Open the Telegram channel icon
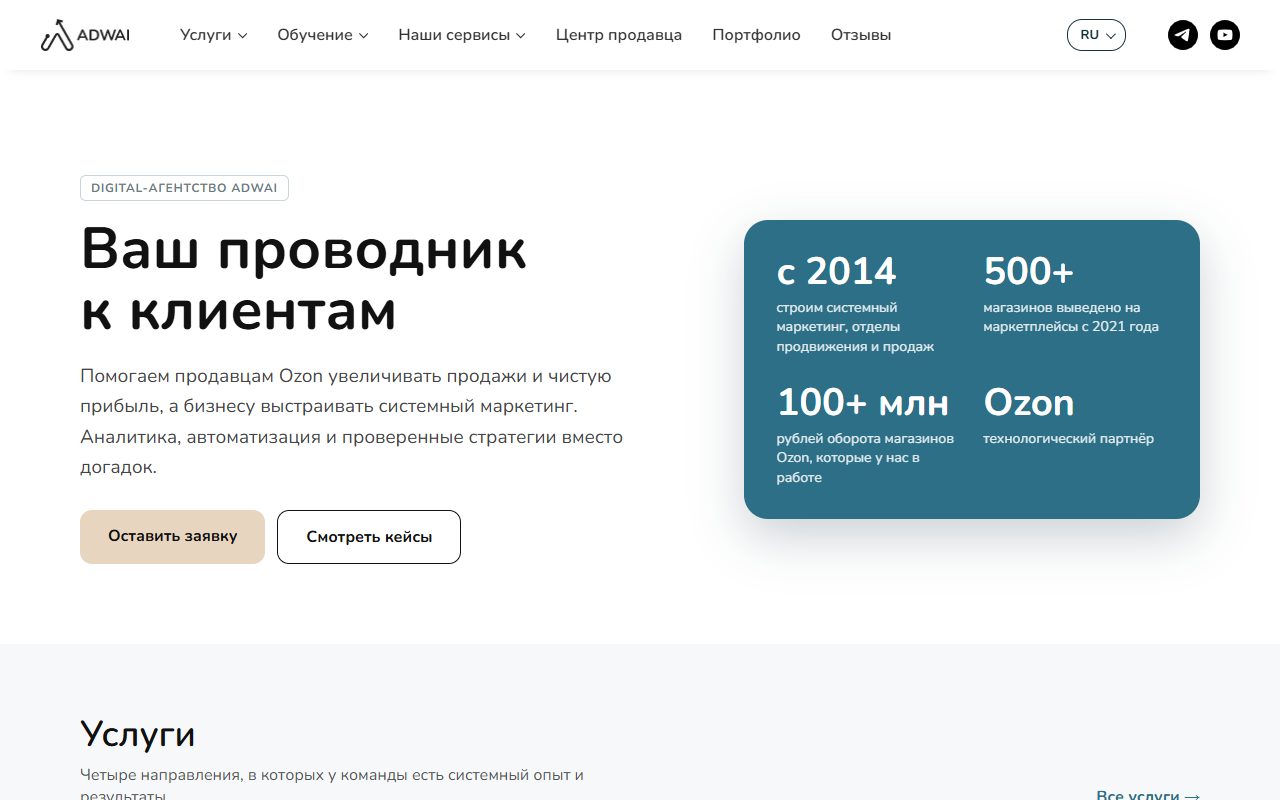This screenshot has height=800, width=1280. 1183,35
